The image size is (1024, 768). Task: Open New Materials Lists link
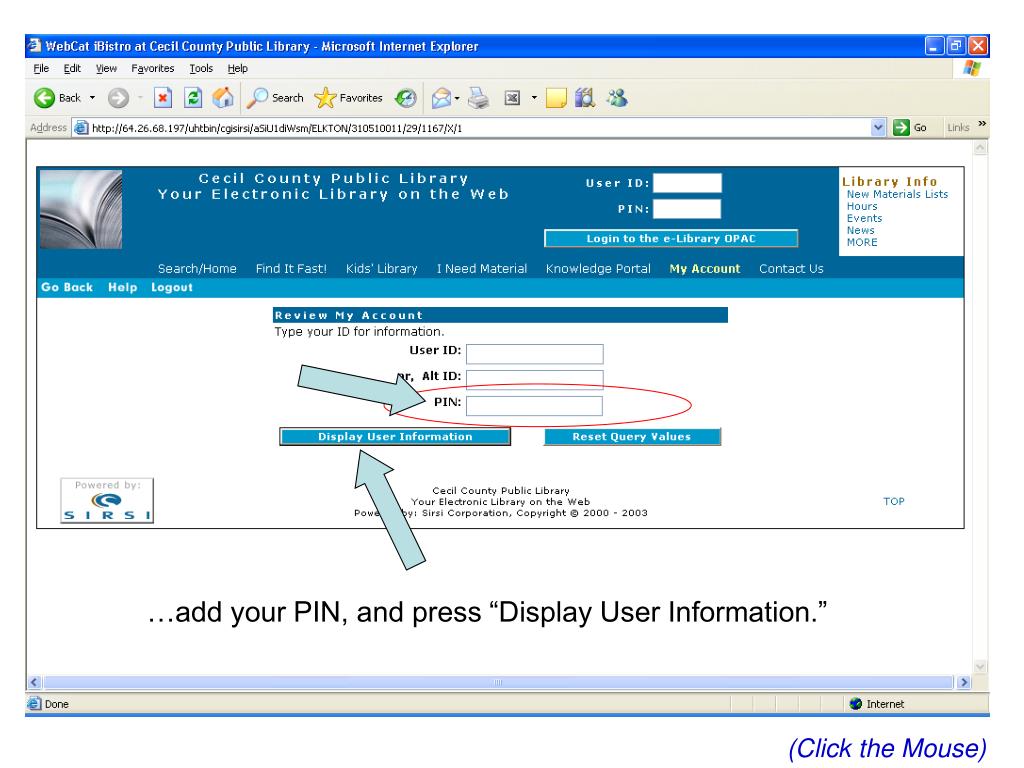pyautogui.click(x=897, y=194)
